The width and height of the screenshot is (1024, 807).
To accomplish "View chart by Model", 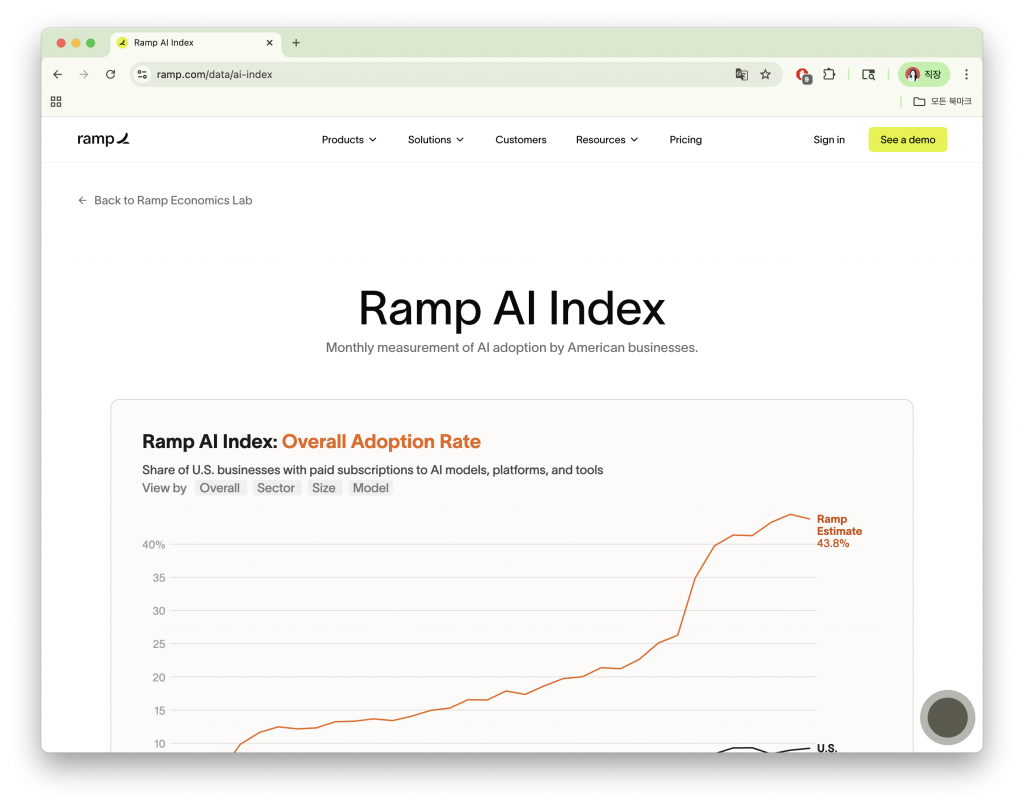I will [x=370, y=488].
